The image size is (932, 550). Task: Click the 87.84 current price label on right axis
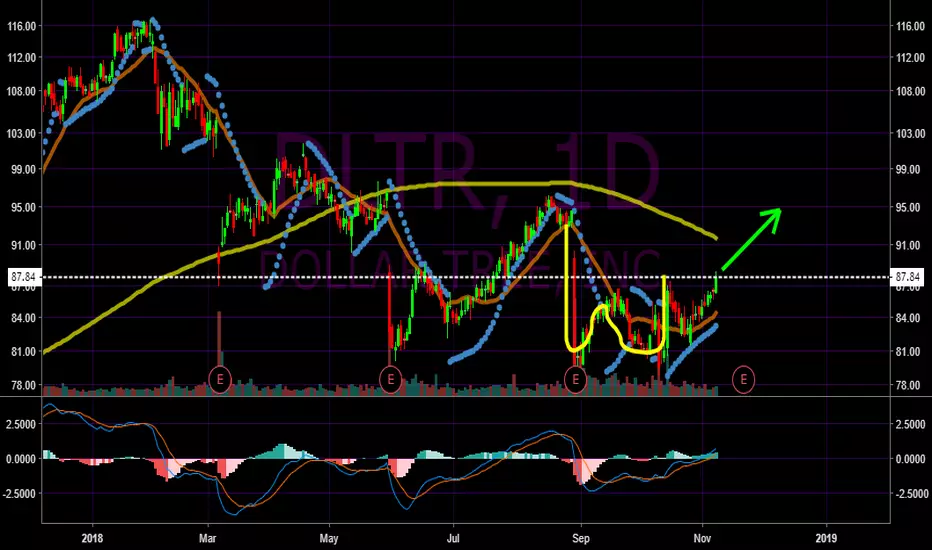908,277
